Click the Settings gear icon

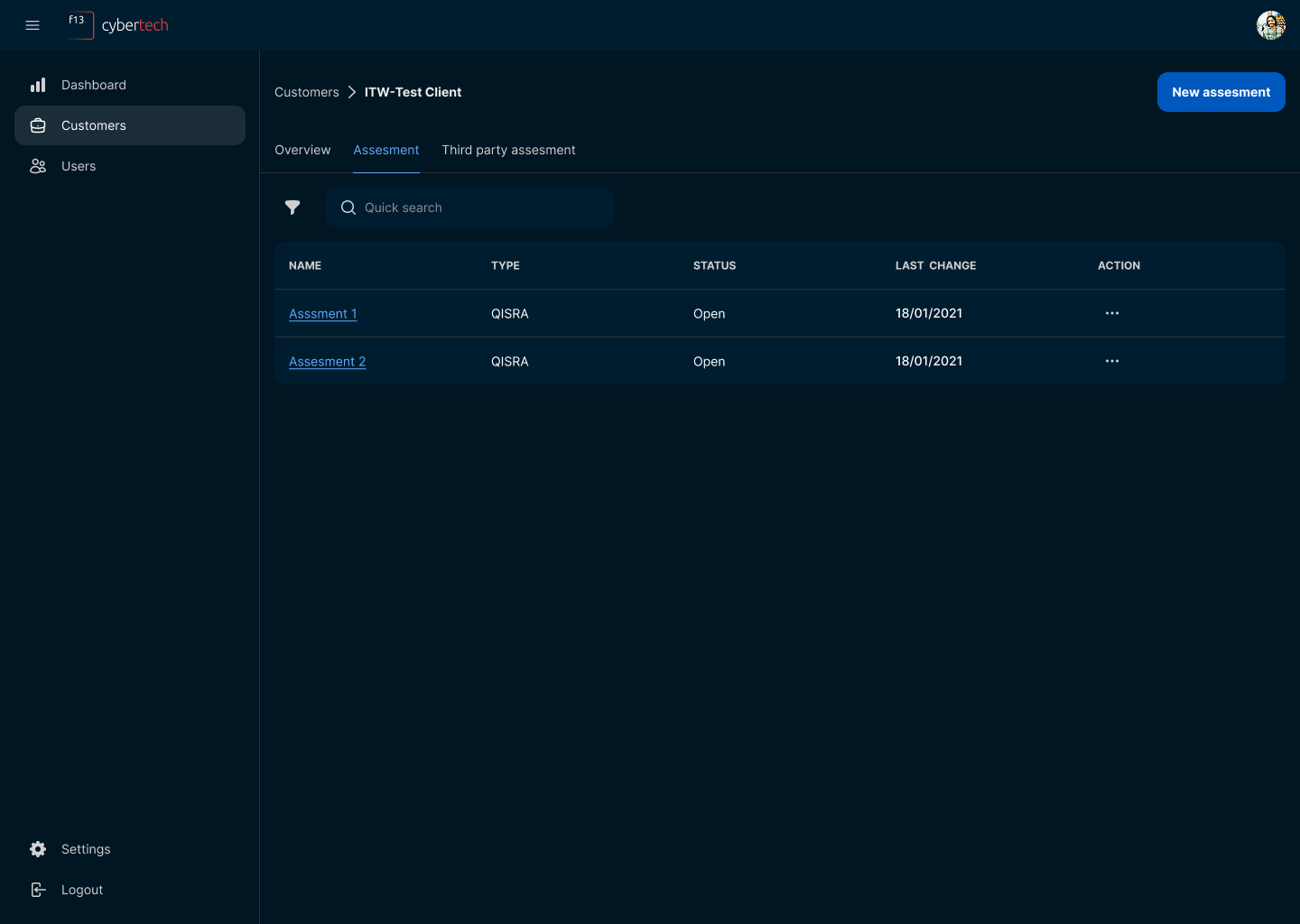pos(38,849)
